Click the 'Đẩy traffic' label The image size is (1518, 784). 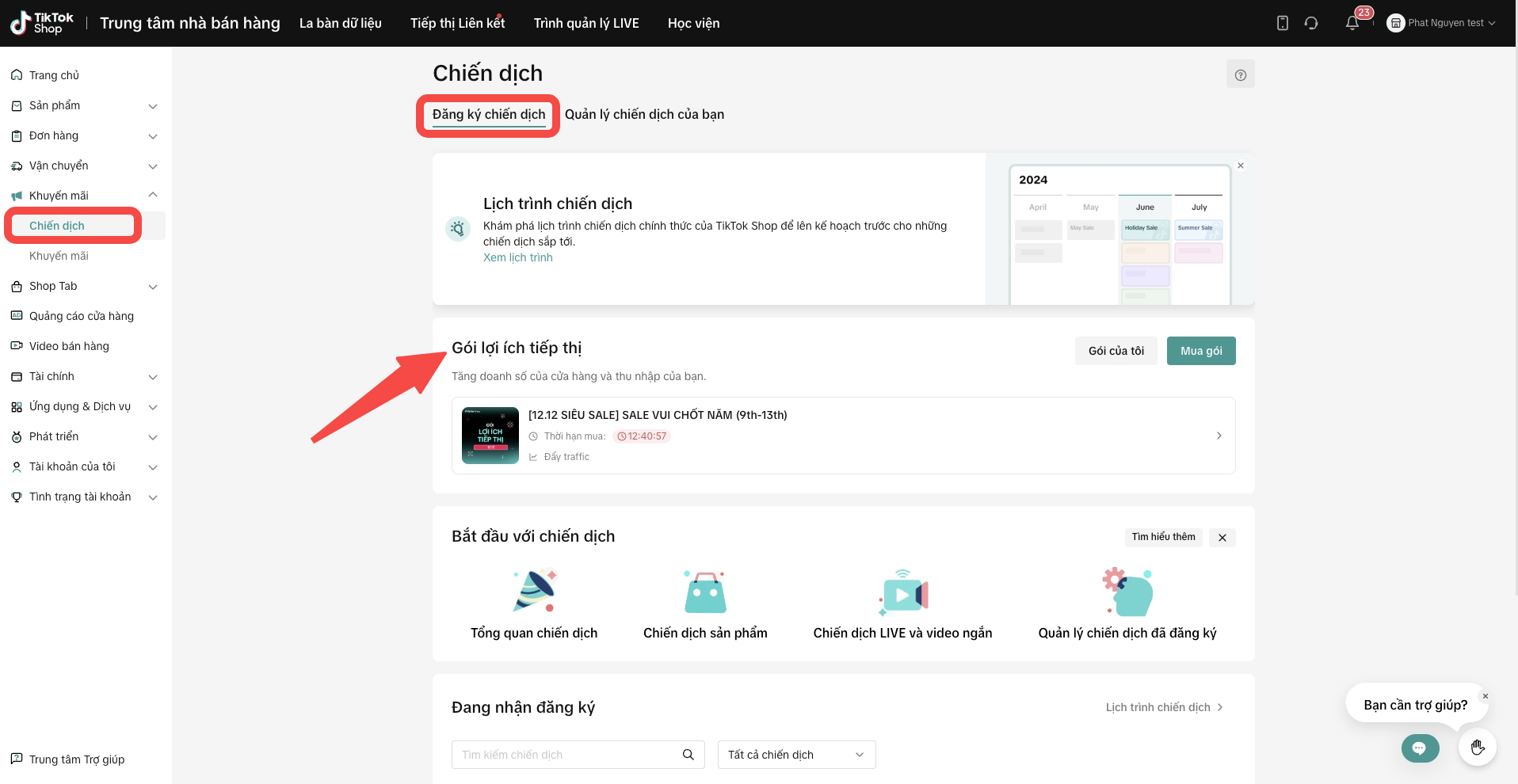coord(566,457)
